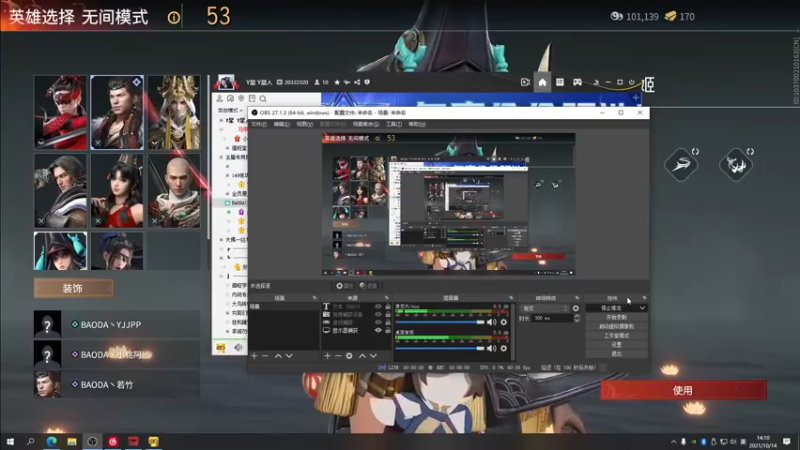Hide the 显示器捕获 source with its eye icon
Image resolution: width=800 pixels, height=450 pixels.
pos(378,330)
